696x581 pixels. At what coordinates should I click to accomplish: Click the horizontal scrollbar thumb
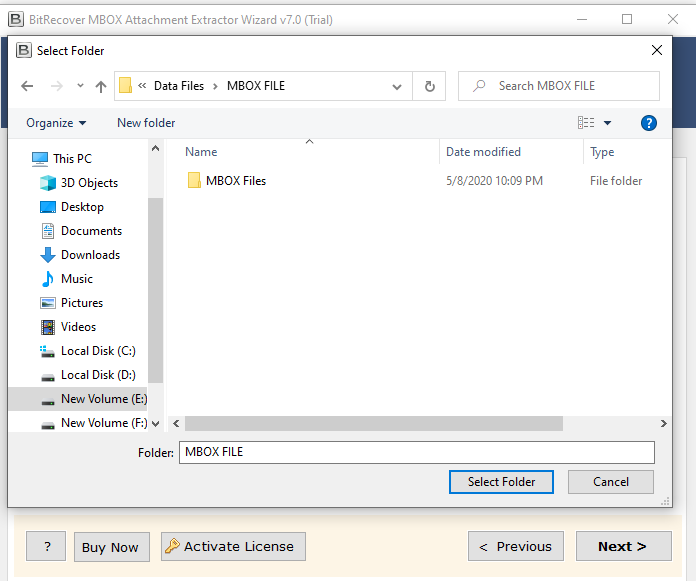pyautogui.click(x=374, y=423)
